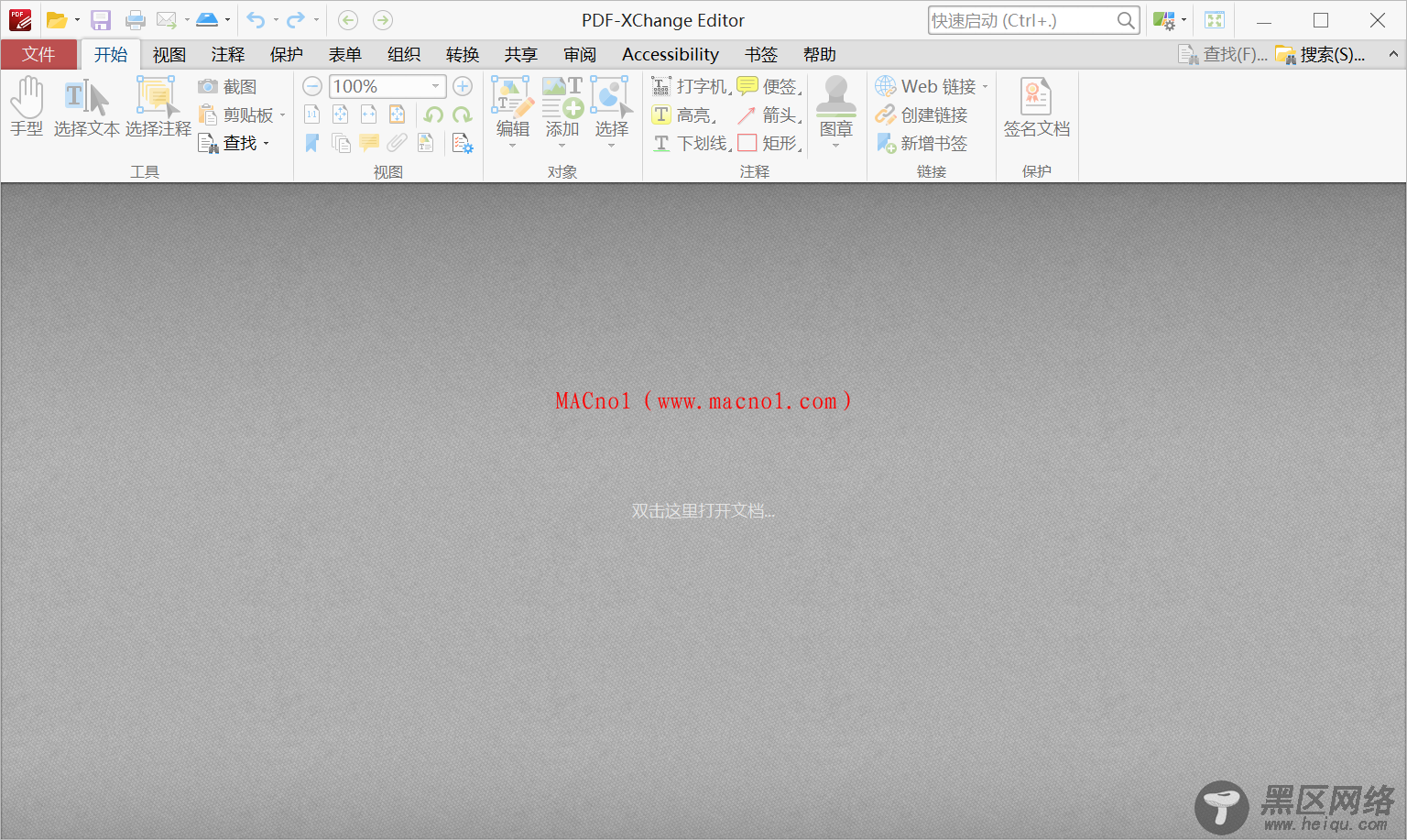Switch to the Forms (表单) tab

[345, 55]
